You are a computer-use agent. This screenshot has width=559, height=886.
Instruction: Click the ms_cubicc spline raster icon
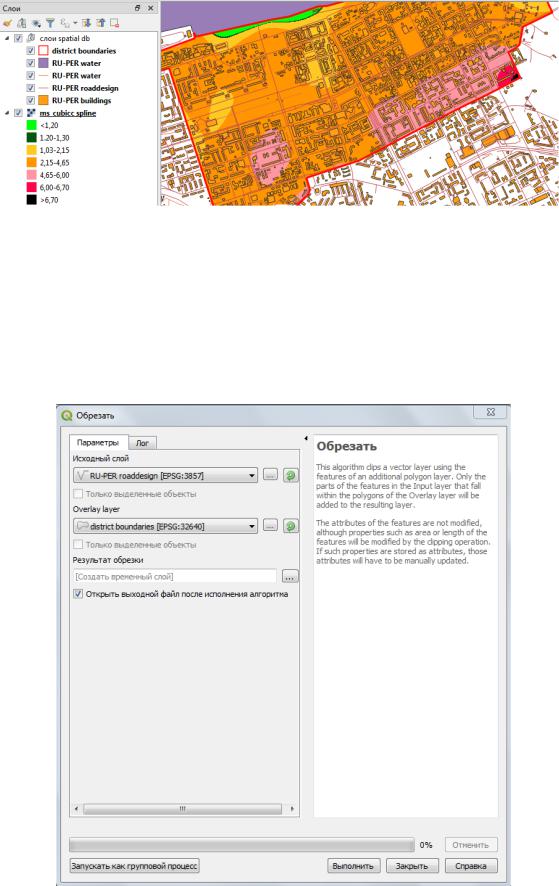[31, 113]
